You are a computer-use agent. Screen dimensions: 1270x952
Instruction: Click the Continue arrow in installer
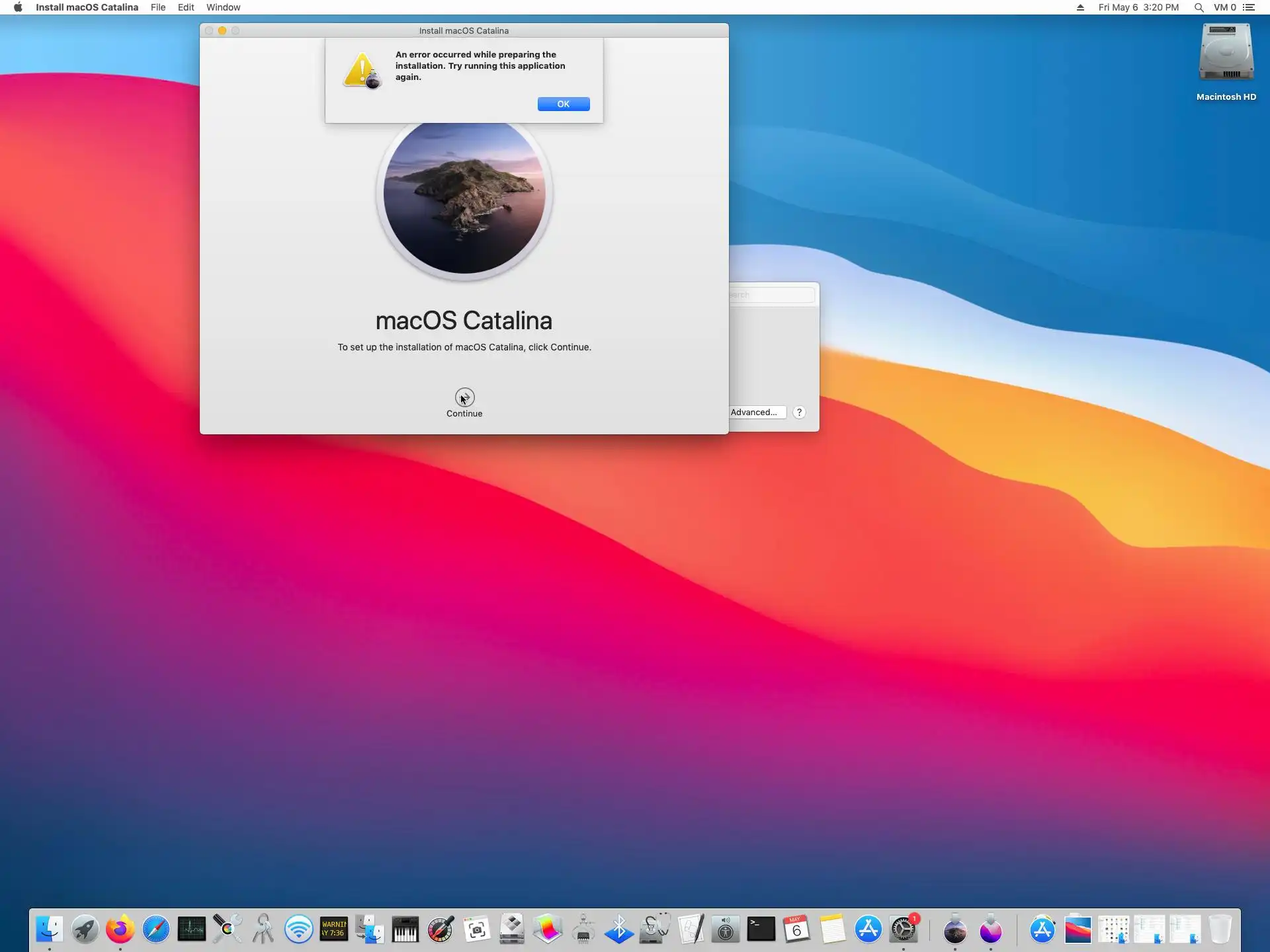[x=464, y=397]
